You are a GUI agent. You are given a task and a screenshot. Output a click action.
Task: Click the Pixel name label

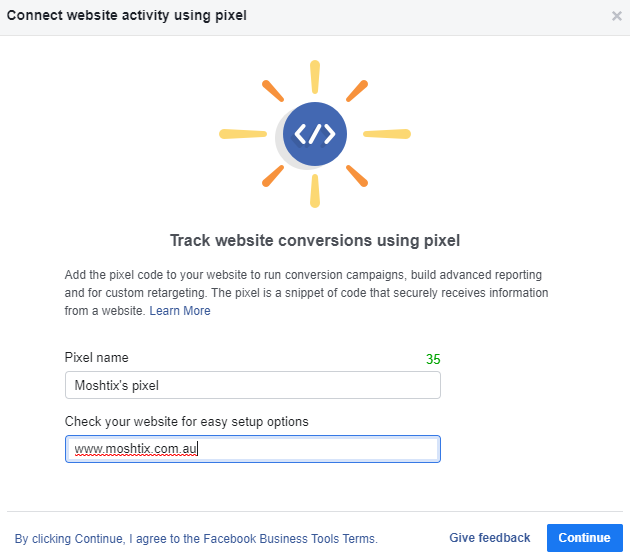pos(96,357)
